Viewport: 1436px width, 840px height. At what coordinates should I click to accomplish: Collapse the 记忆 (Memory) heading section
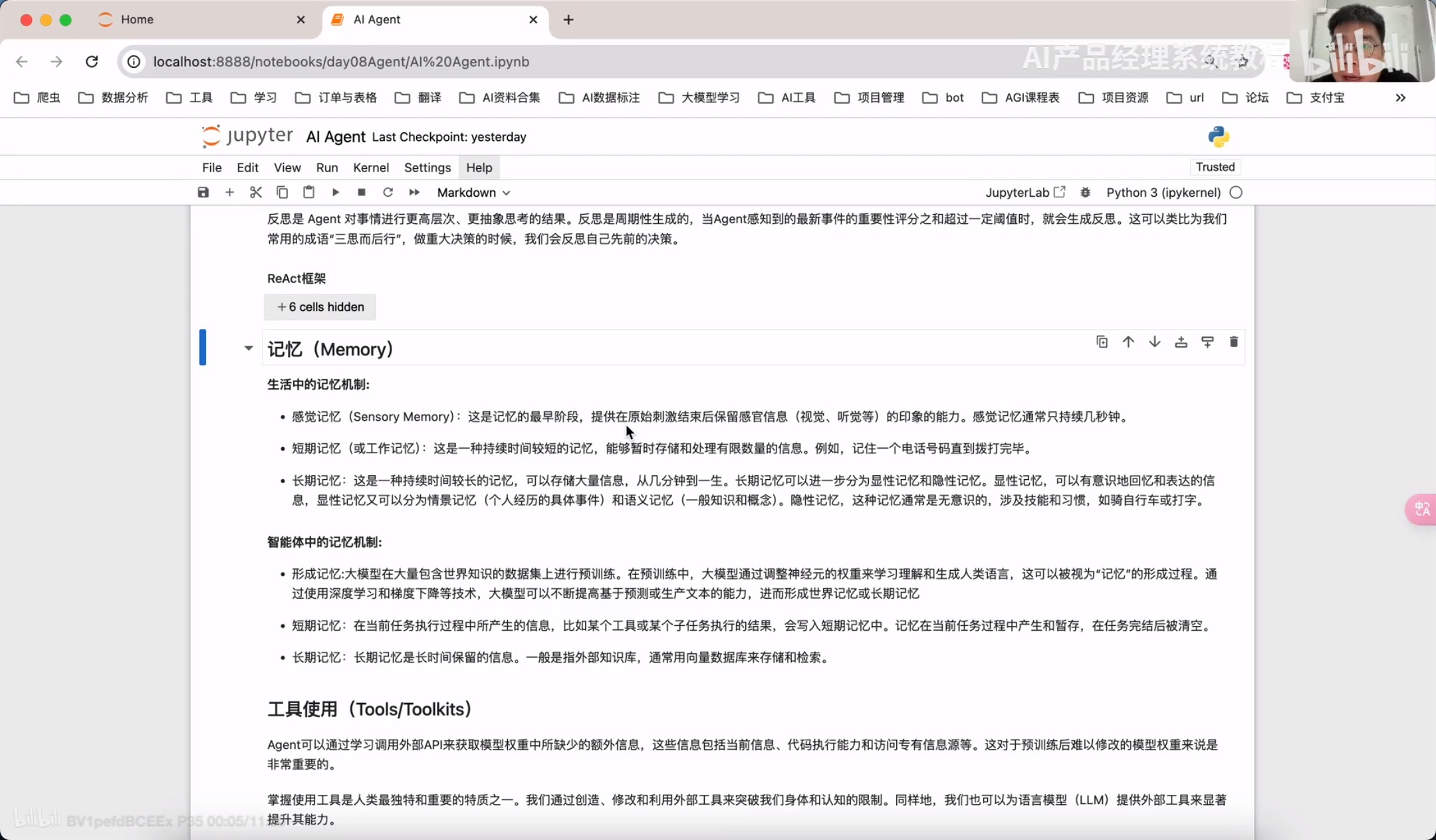(x=248, y=348)
